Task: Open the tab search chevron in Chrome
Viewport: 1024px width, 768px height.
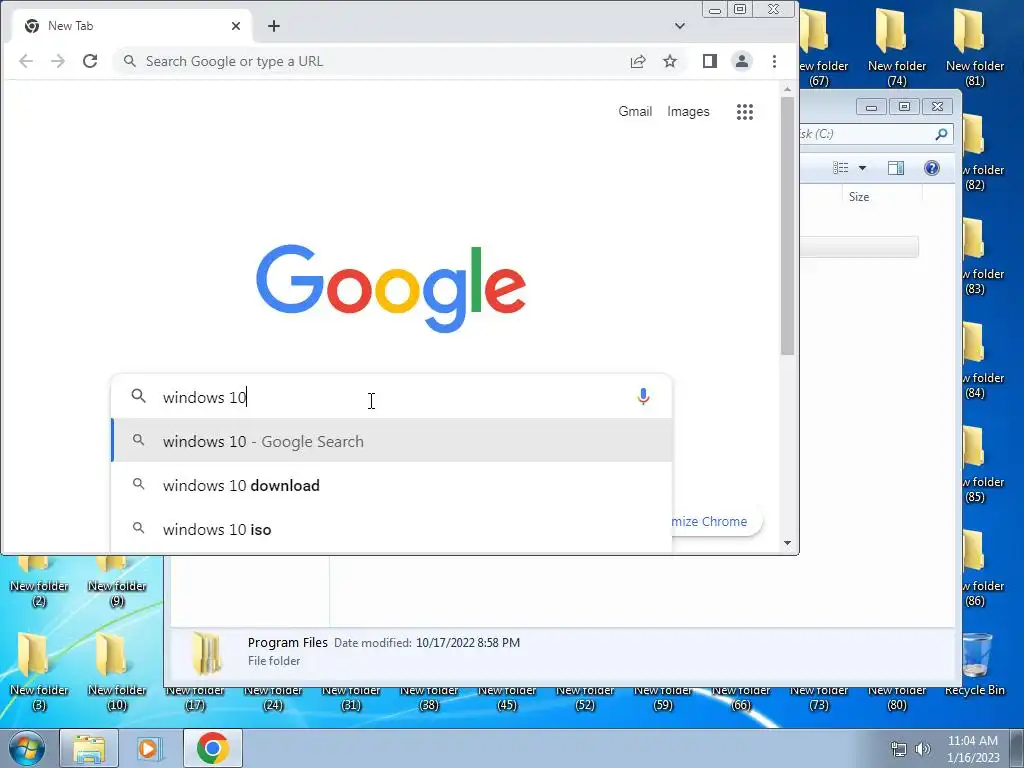Action: 680,26
